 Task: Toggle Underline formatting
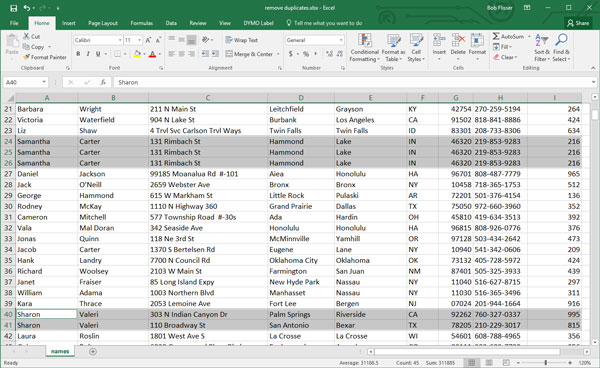(x=98, y=54)
